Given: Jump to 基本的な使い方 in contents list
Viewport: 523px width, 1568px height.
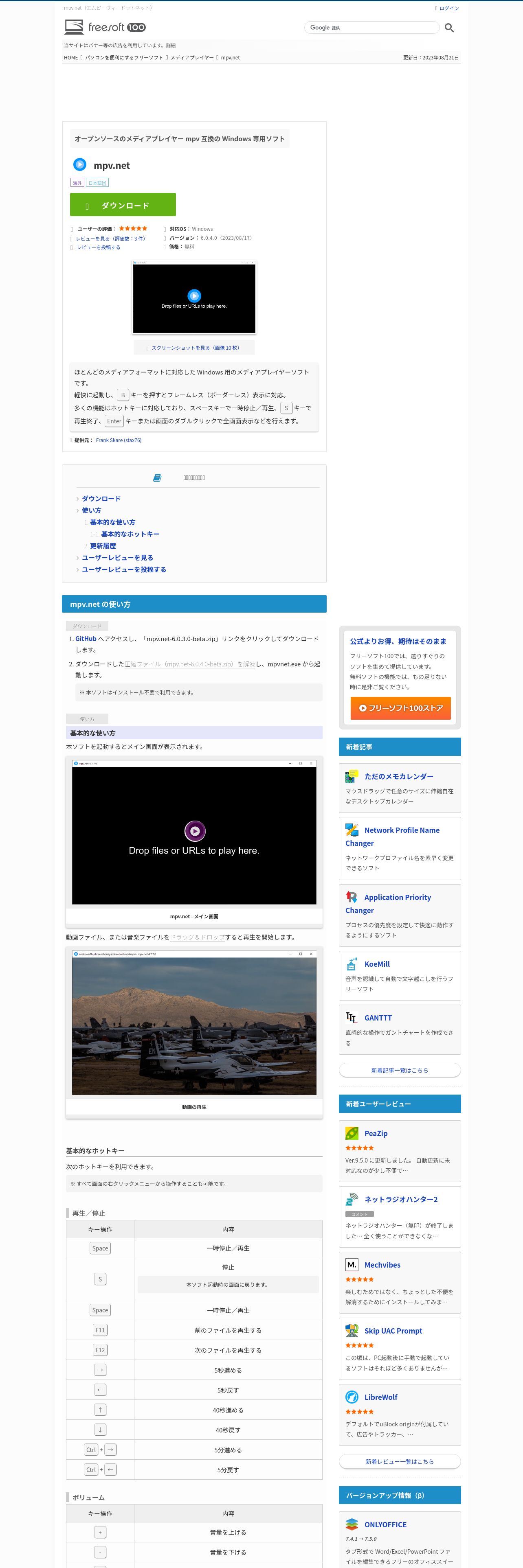Looking at the screenshot, I should [x=113, y=522].
